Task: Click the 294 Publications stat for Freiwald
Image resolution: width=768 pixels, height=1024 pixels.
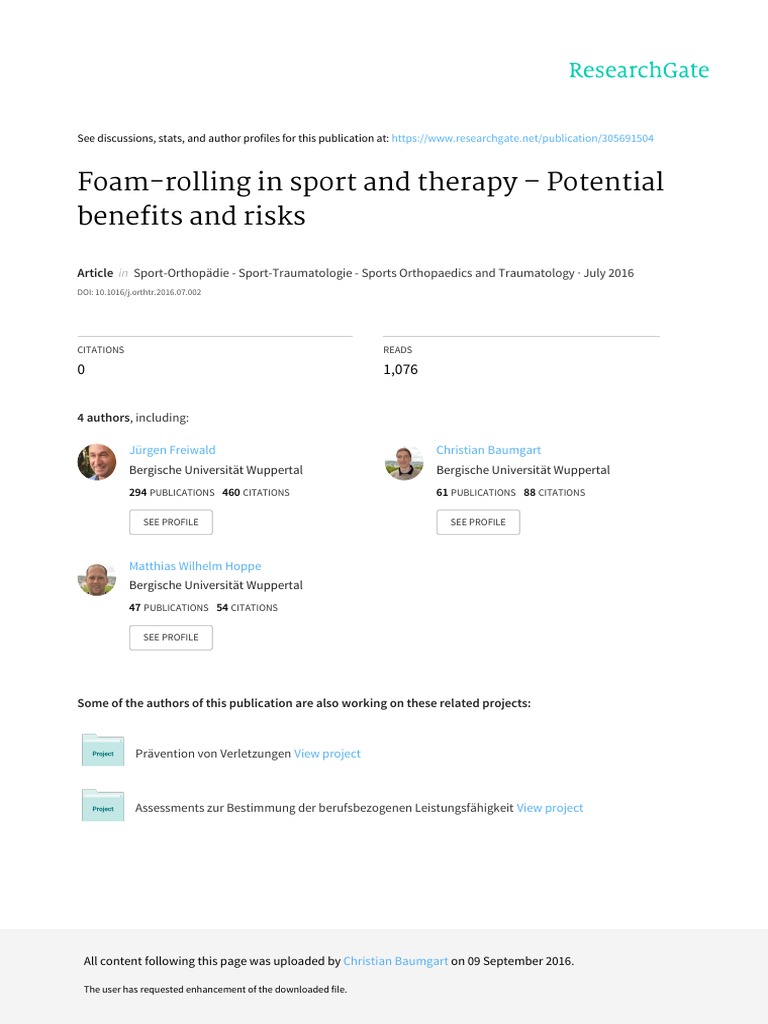Action: click(172, 492)
